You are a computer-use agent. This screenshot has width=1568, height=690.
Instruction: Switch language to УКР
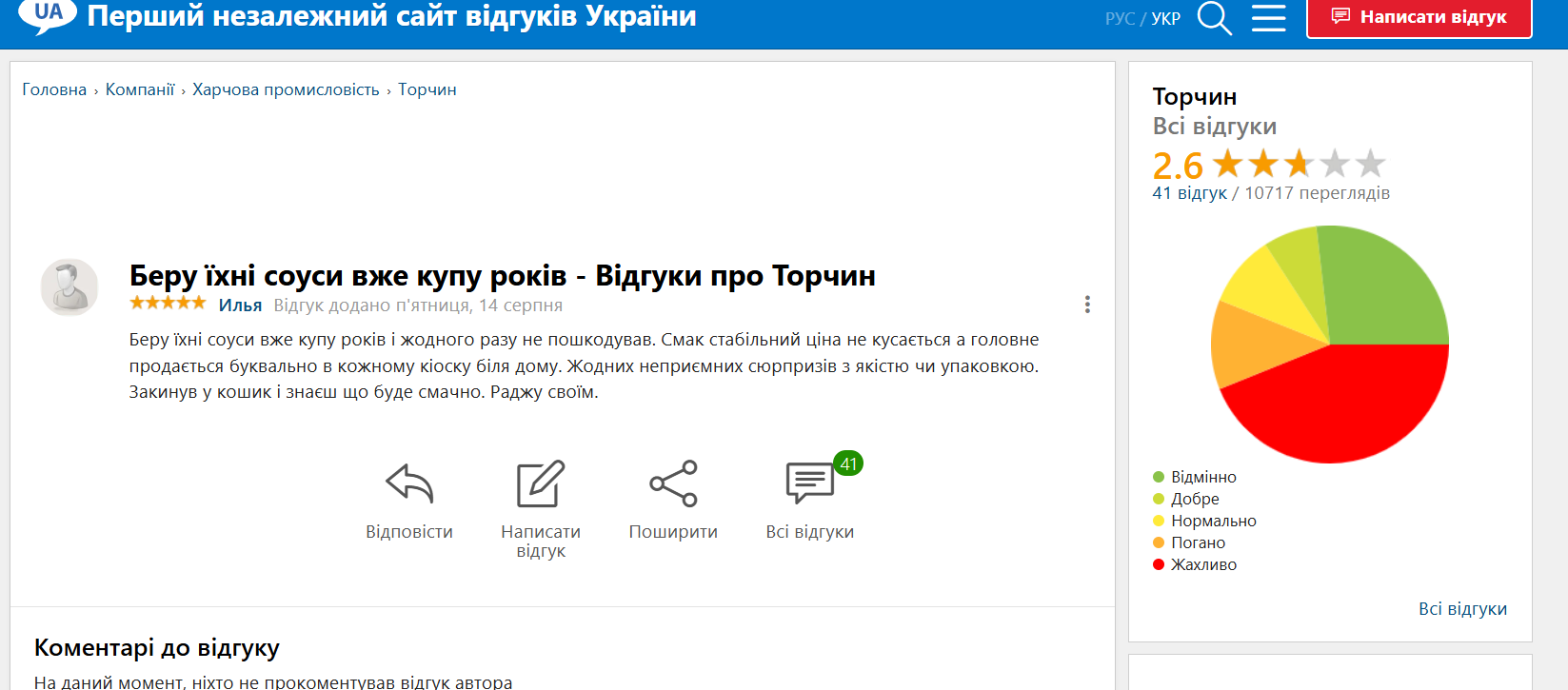(x=1166, y=18)
